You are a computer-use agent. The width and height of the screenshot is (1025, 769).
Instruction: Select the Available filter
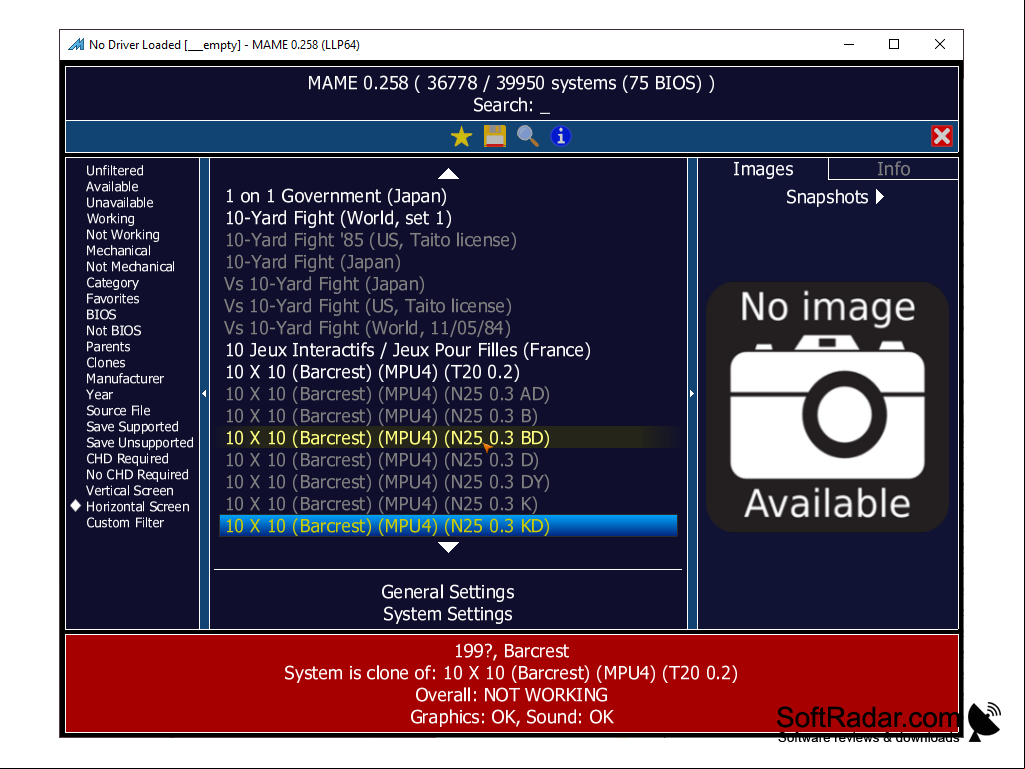pos(112,186)
